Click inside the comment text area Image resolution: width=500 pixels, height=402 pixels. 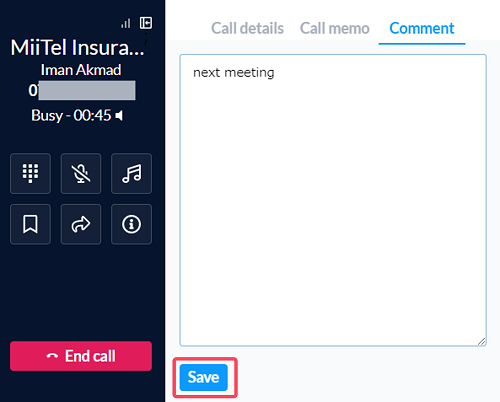tap(333, 200)
